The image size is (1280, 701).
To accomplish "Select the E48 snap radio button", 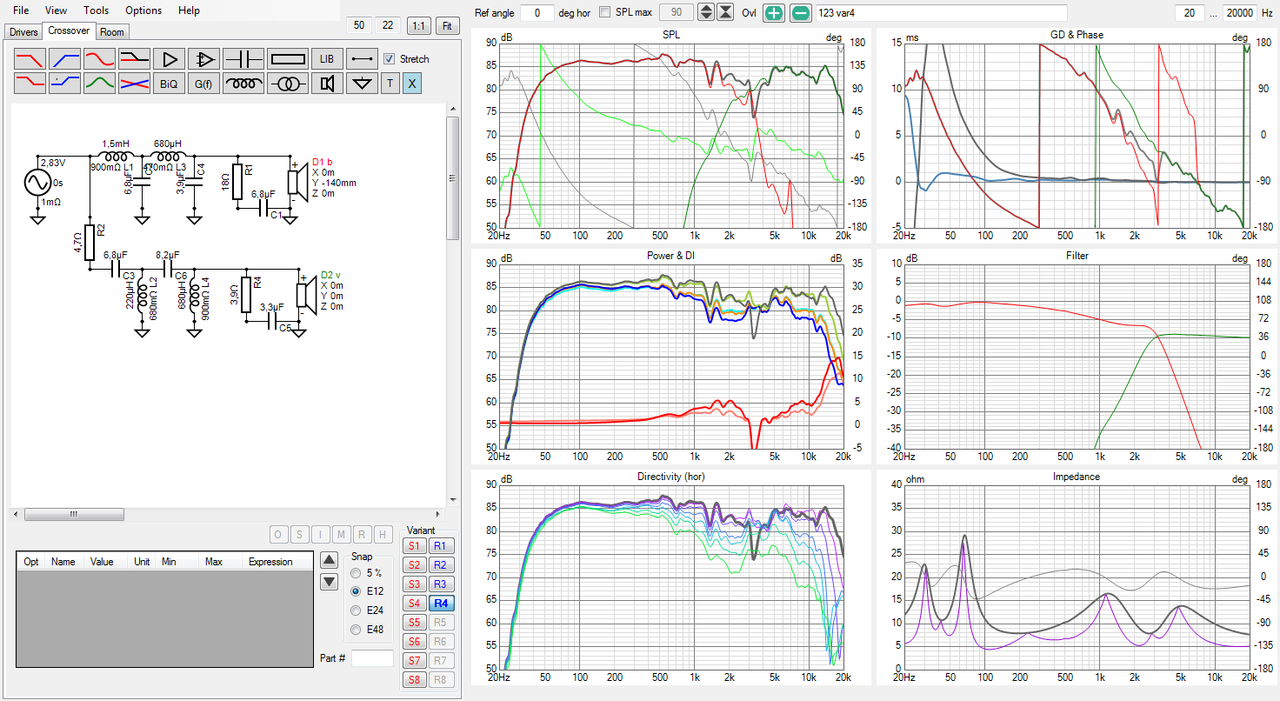I will (357, 630).
